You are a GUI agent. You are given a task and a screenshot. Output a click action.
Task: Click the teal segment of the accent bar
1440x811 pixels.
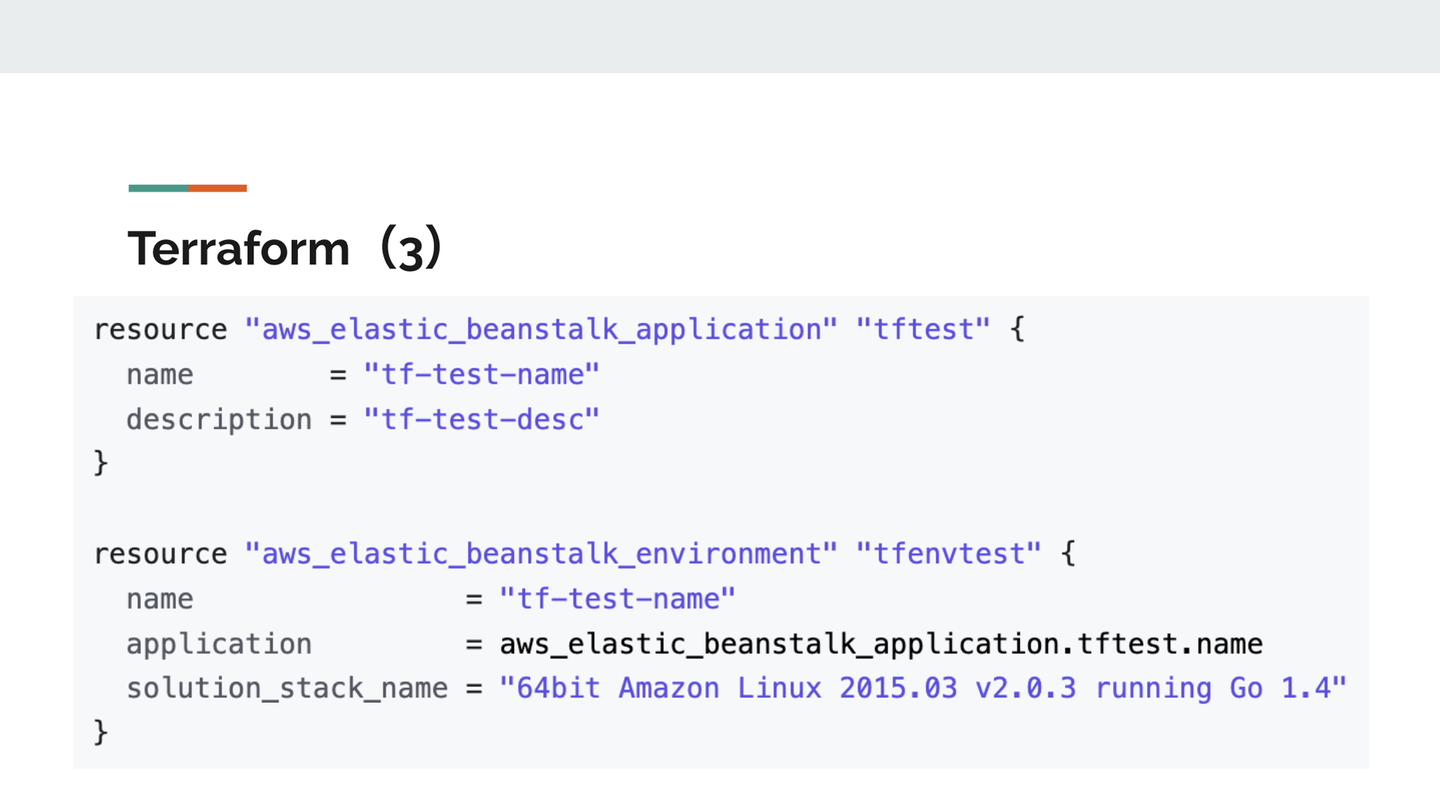point(158,188)
